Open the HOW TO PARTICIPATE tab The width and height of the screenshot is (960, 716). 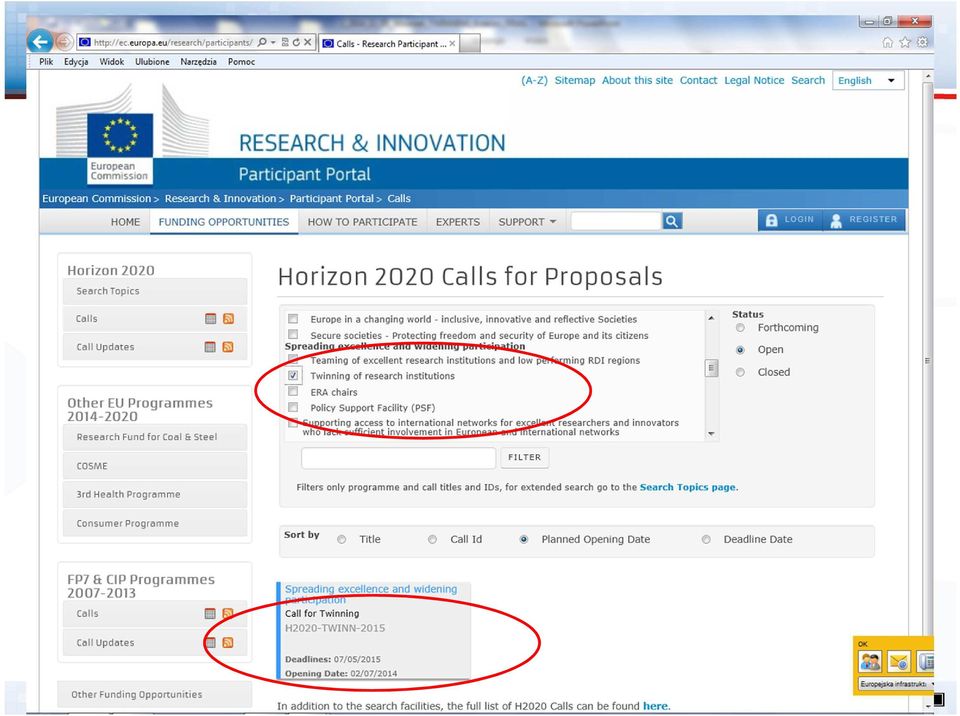pyautogui.click(x=362, y=222)
